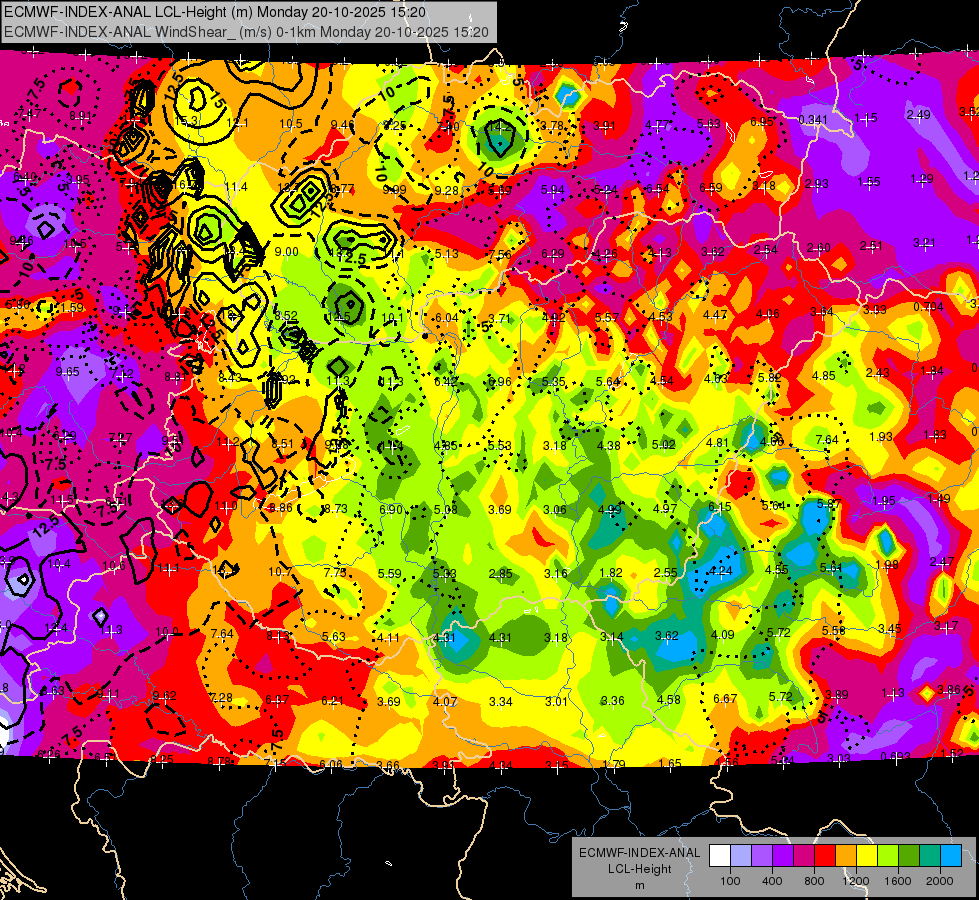Click the grid value 6.15
Image resolution: width=979 pixels, height=900 pixels.
coord(719,507)
